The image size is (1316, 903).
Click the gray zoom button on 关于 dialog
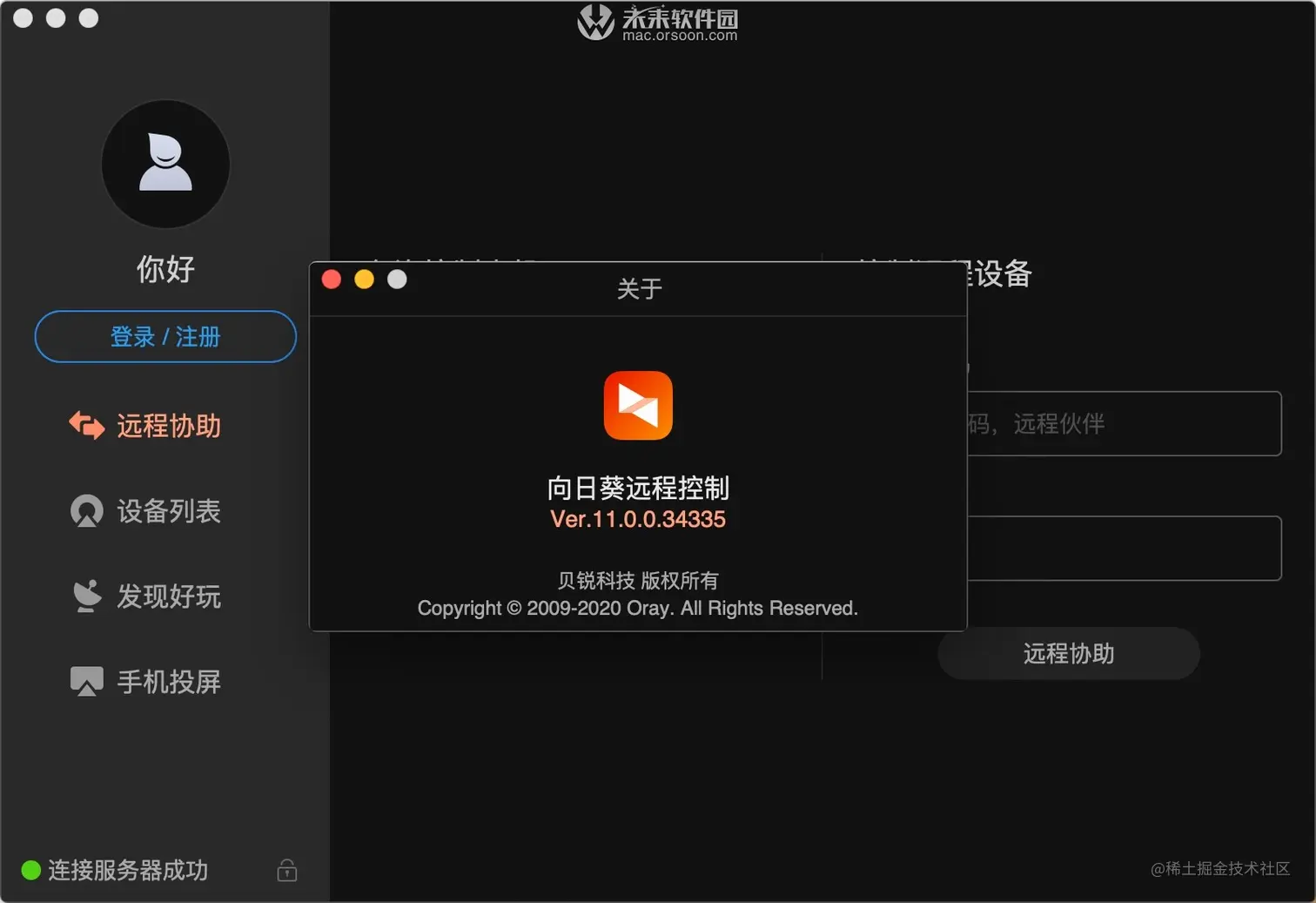397,279
